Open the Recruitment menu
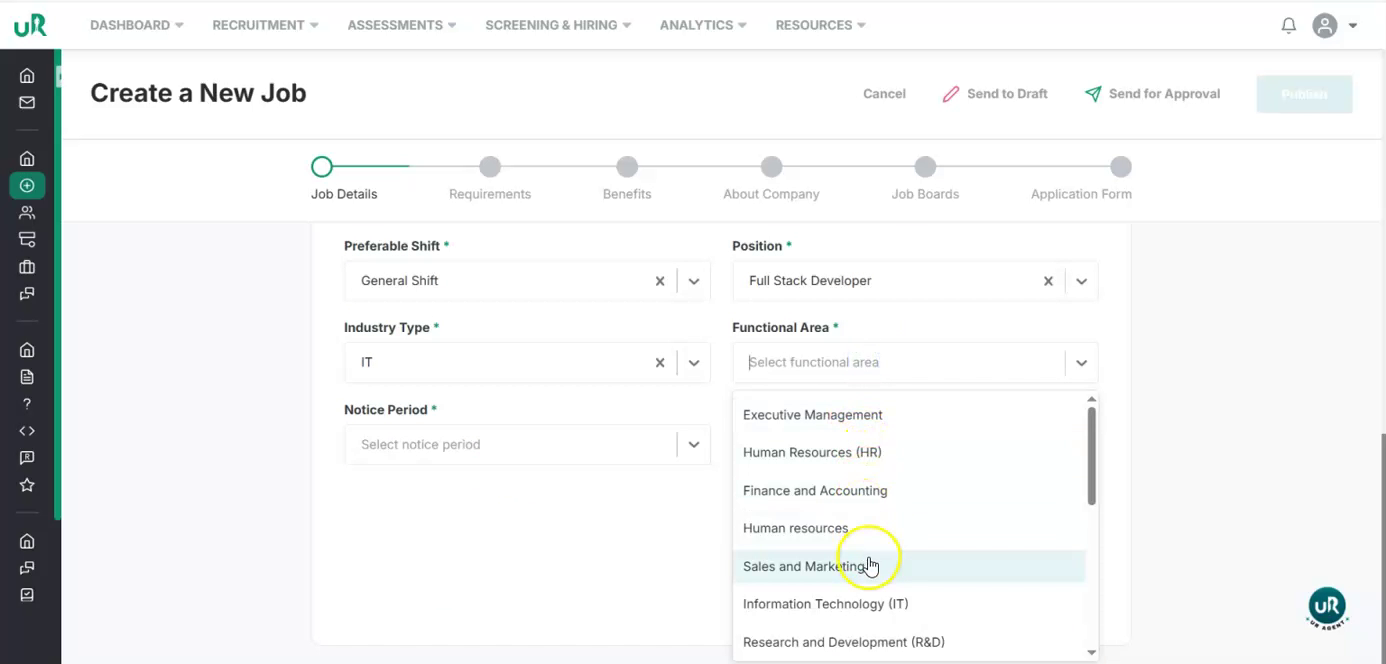The height and width of the screenshot is (664, 1386). pos(265,25)
